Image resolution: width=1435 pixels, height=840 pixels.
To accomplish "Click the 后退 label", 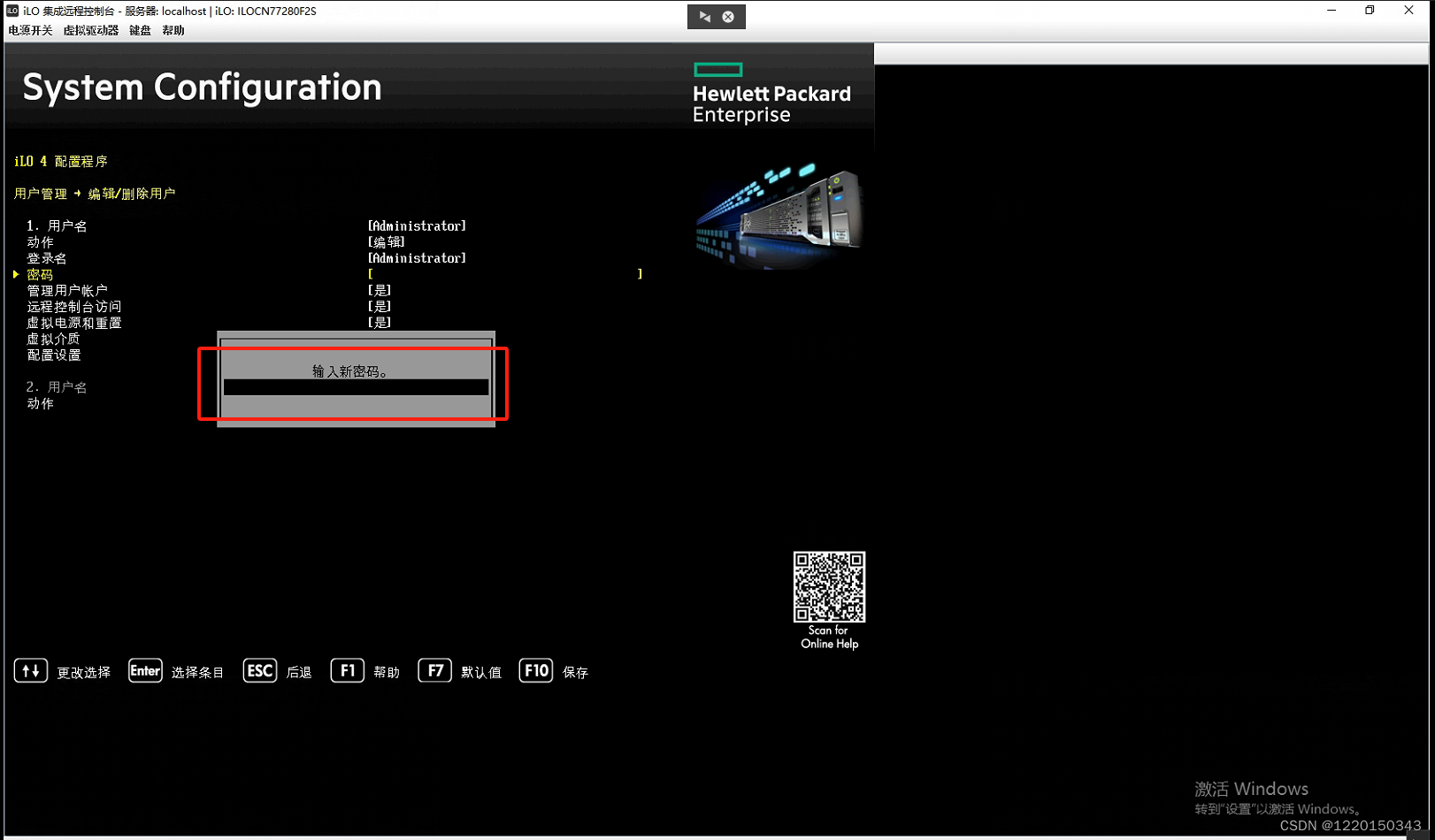I will pyautogui.click(x=299, y=673).
